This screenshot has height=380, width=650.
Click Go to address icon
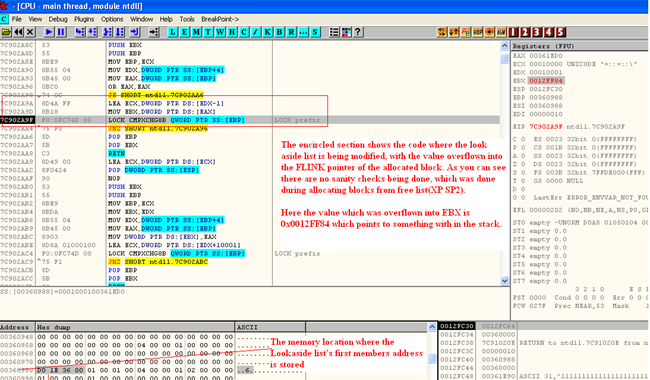(x=154, y=32)
